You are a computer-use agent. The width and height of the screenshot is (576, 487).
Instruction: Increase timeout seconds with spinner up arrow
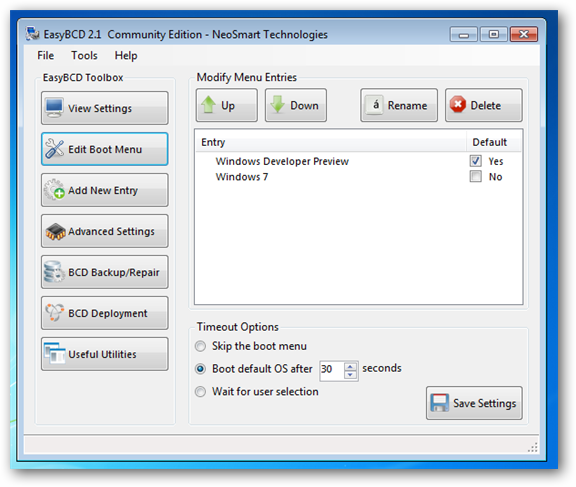click(x=350, y=367)
